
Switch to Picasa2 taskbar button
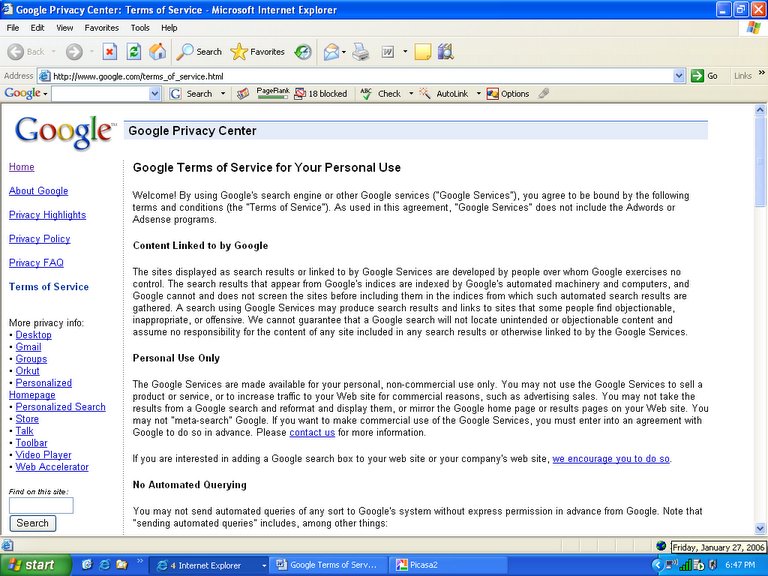click(448, 565)
